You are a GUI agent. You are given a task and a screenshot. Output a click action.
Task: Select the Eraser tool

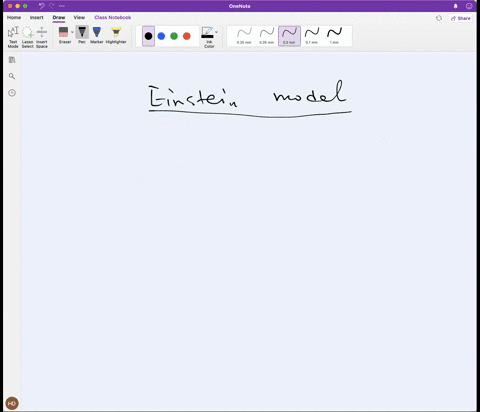pos(64,35)
